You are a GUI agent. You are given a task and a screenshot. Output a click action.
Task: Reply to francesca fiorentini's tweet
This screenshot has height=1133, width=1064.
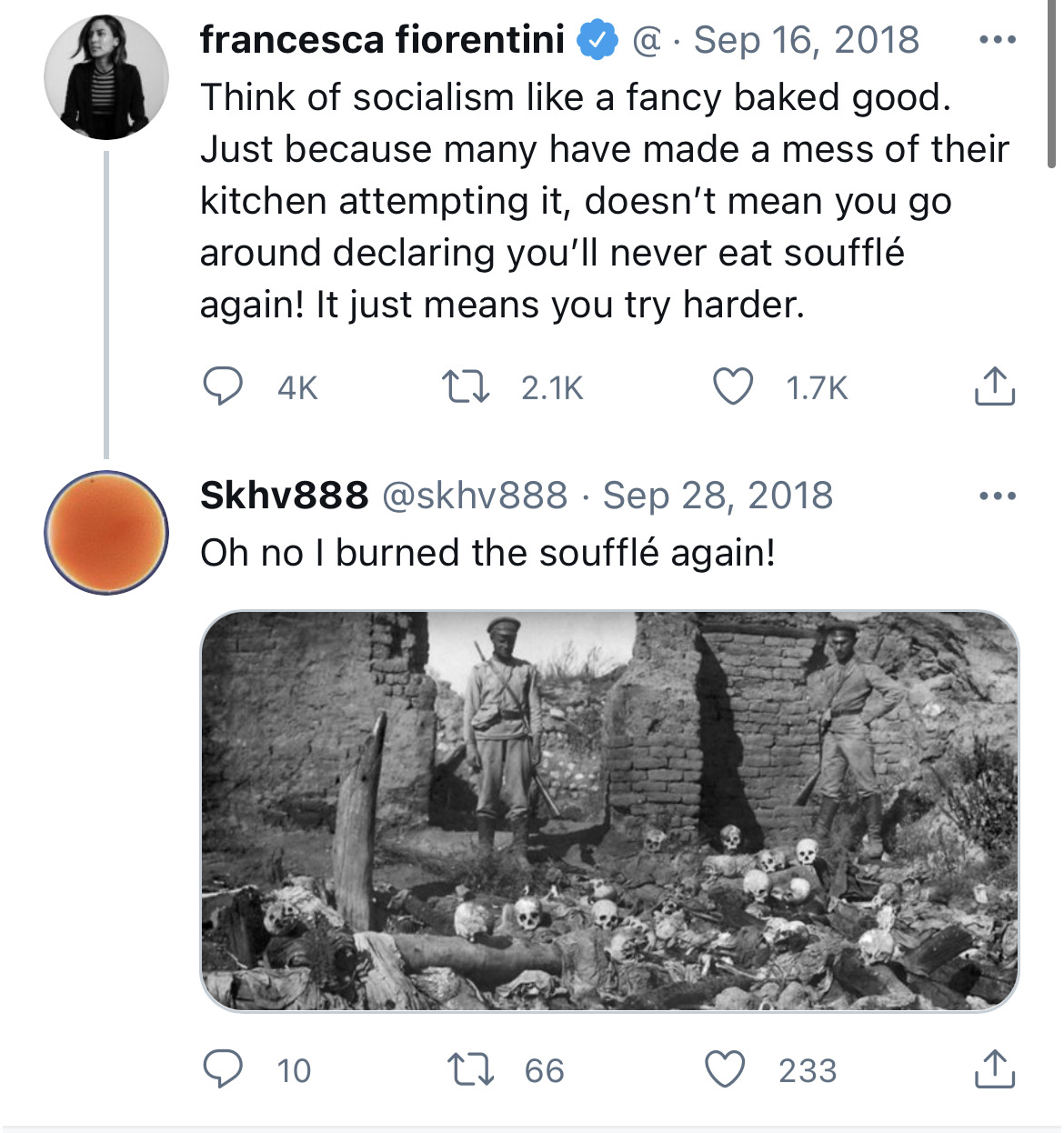pyautogui.click(x=222, y=386)
